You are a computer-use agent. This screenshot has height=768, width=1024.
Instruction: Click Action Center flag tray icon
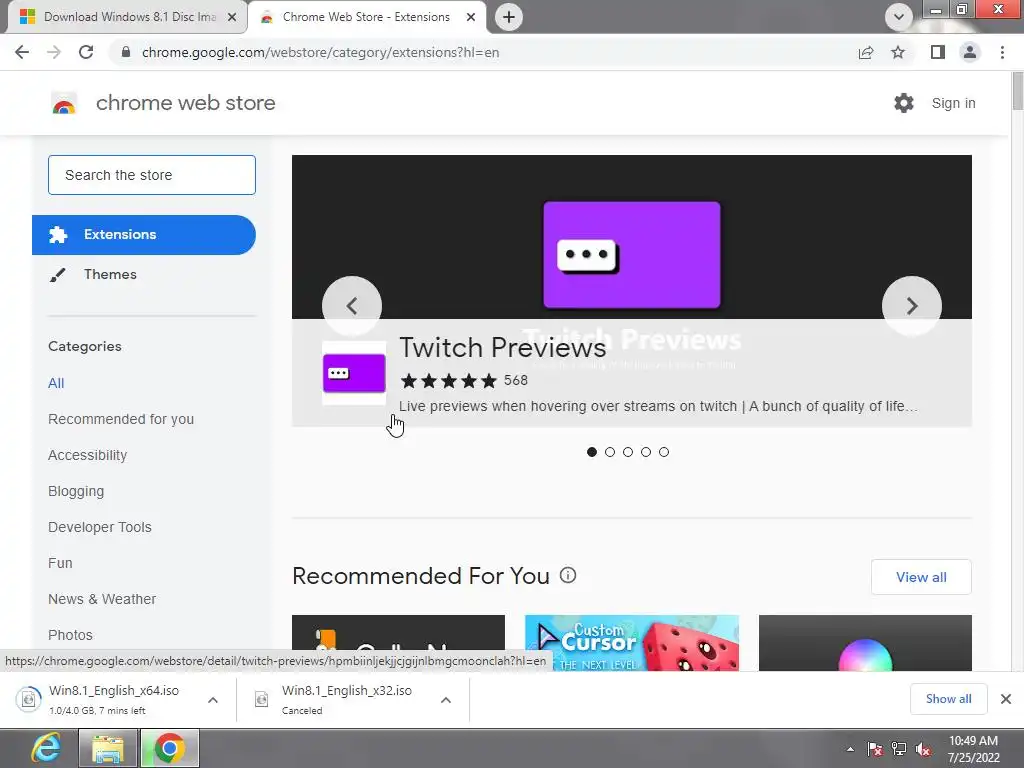click(x=875, y=749)
